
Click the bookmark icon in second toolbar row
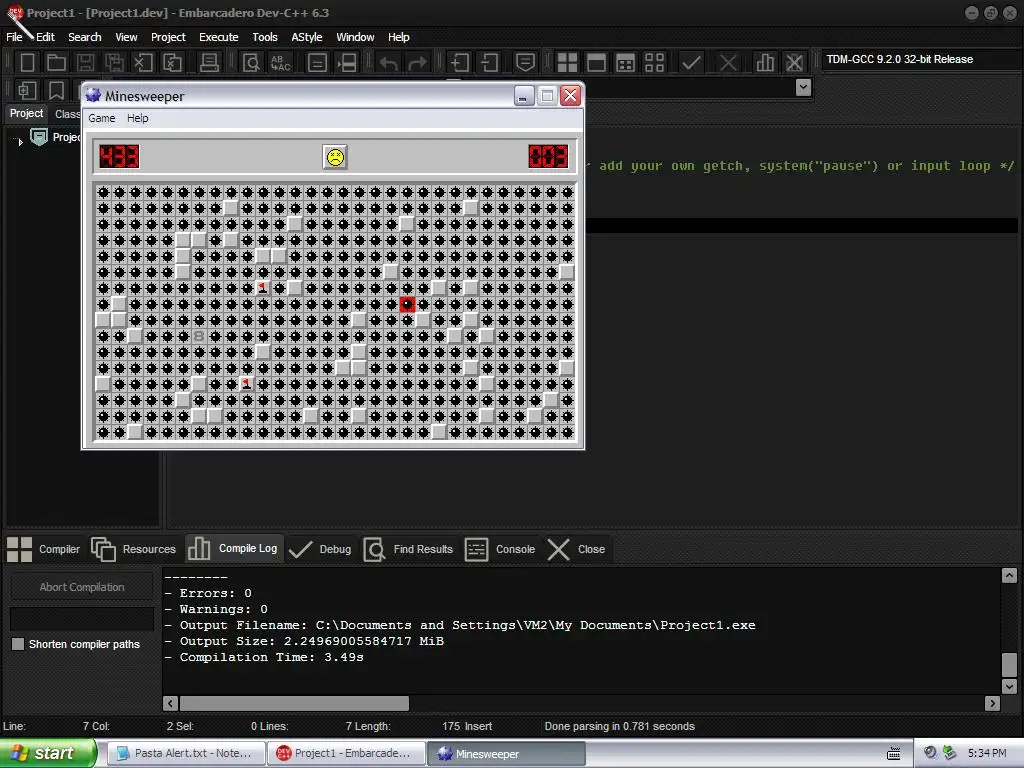tap(56, 90)
